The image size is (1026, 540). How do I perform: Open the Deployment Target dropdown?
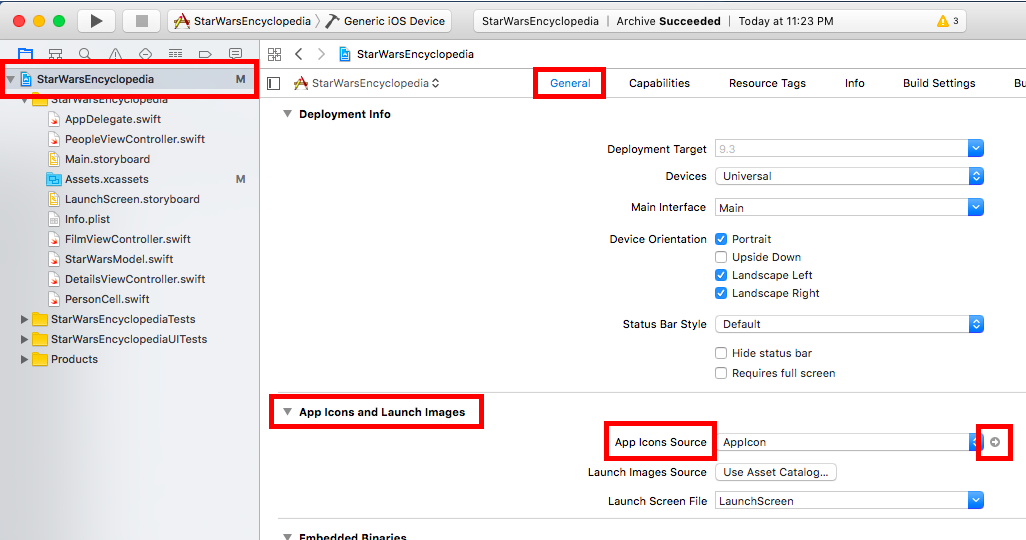click(976, 149)
